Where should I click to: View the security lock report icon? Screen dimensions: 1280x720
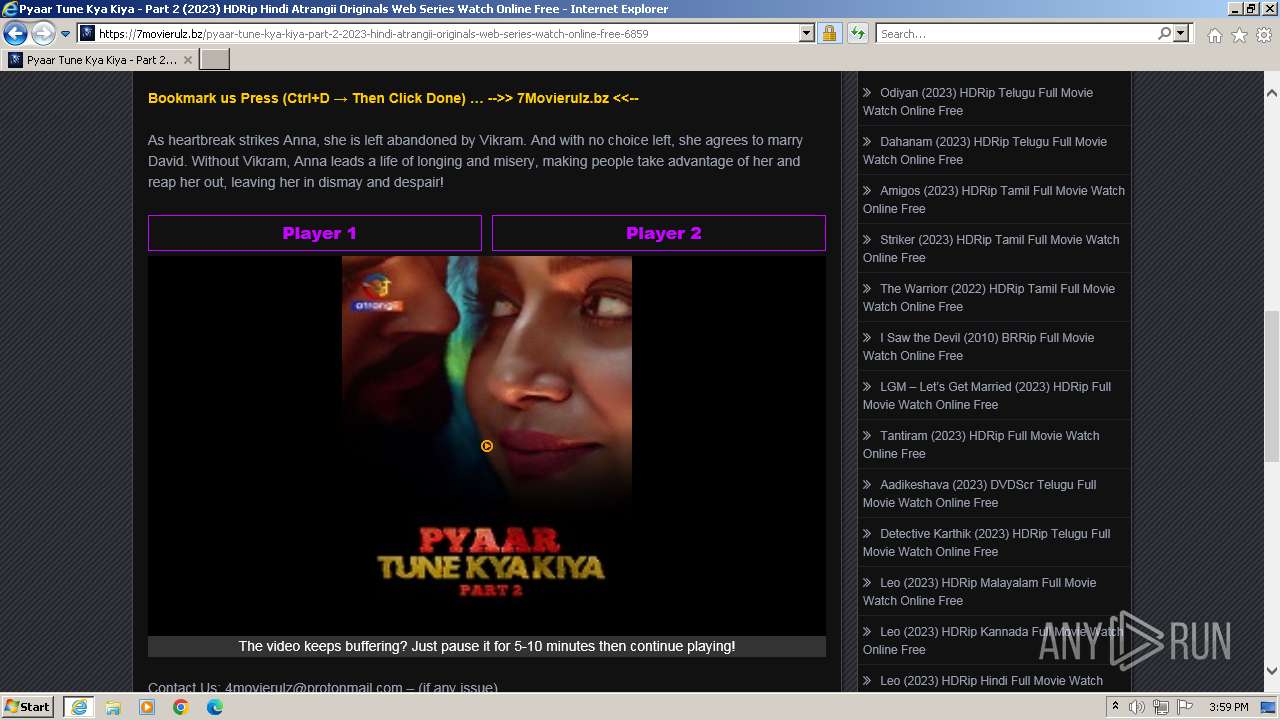click(x=830, y=33)
